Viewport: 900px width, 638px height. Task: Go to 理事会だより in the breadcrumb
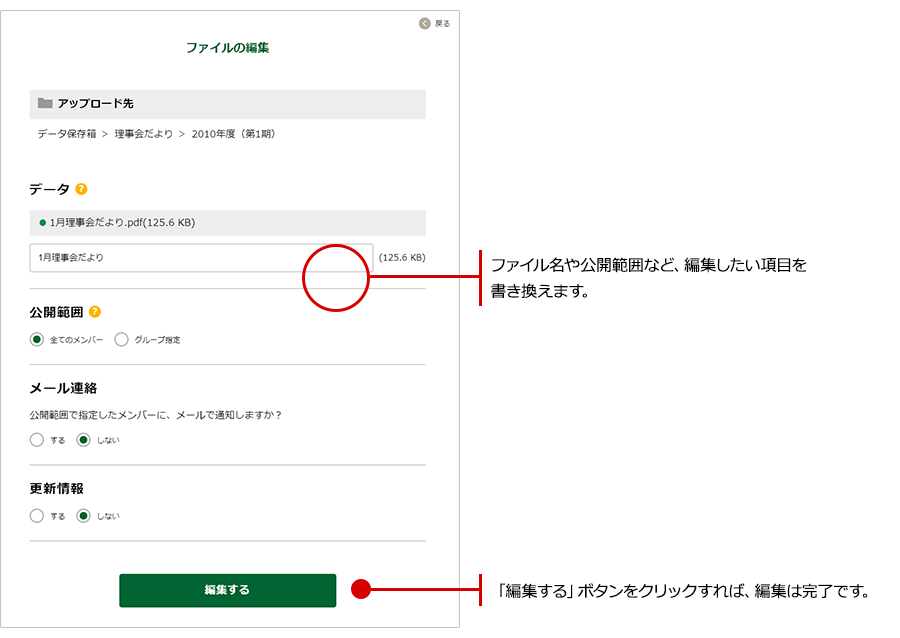(143, 133)
